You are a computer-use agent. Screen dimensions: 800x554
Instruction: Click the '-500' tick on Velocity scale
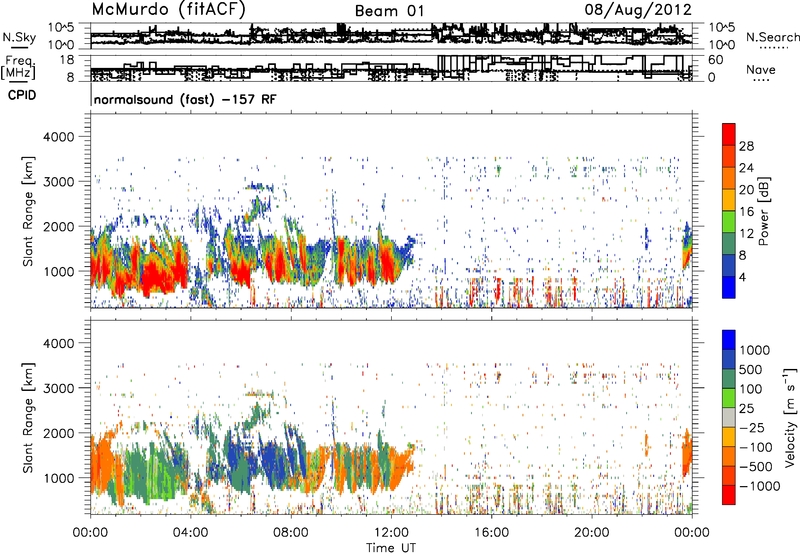point(756,466)
